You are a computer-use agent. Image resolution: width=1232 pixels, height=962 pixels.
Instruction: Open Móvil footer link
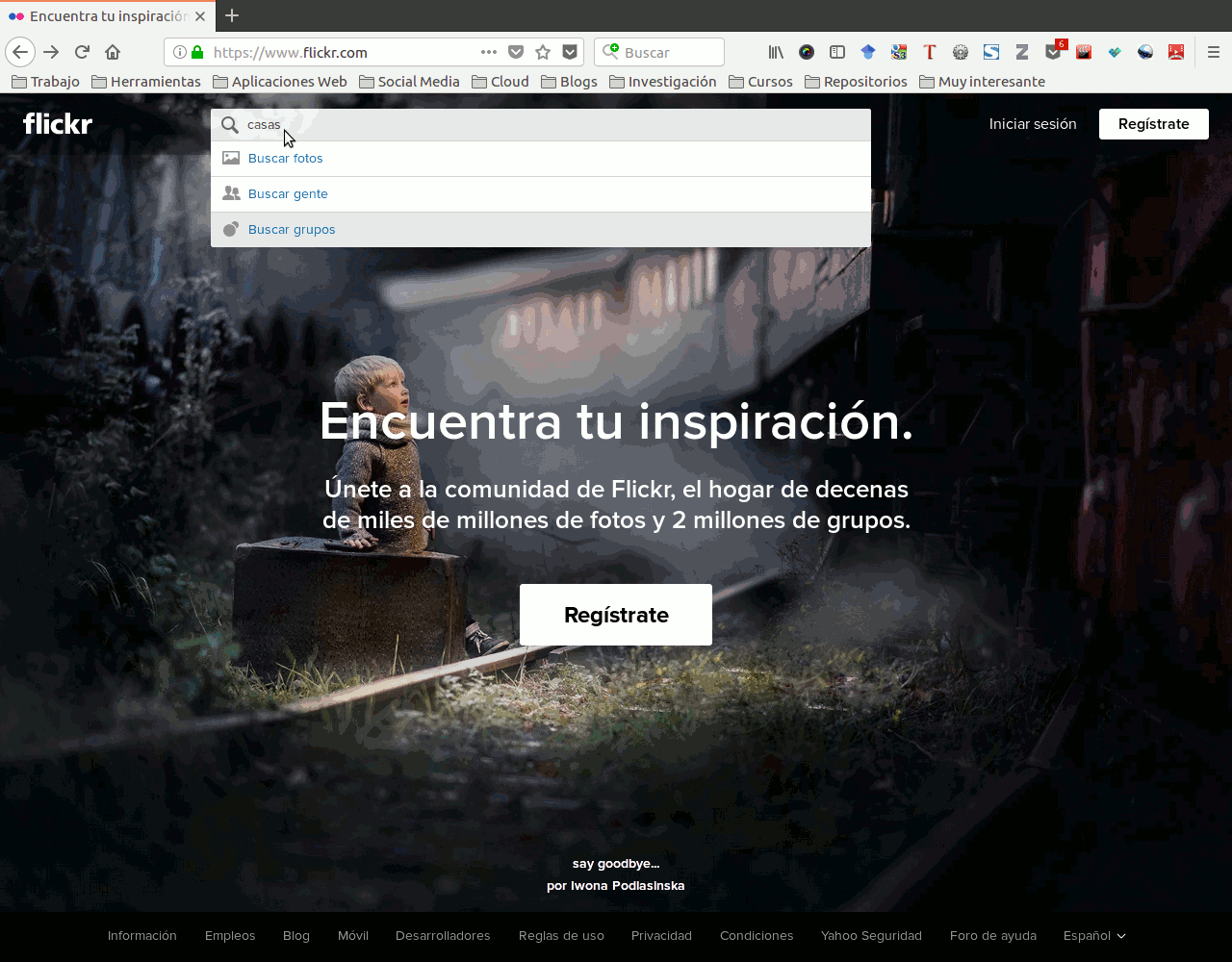353,935
